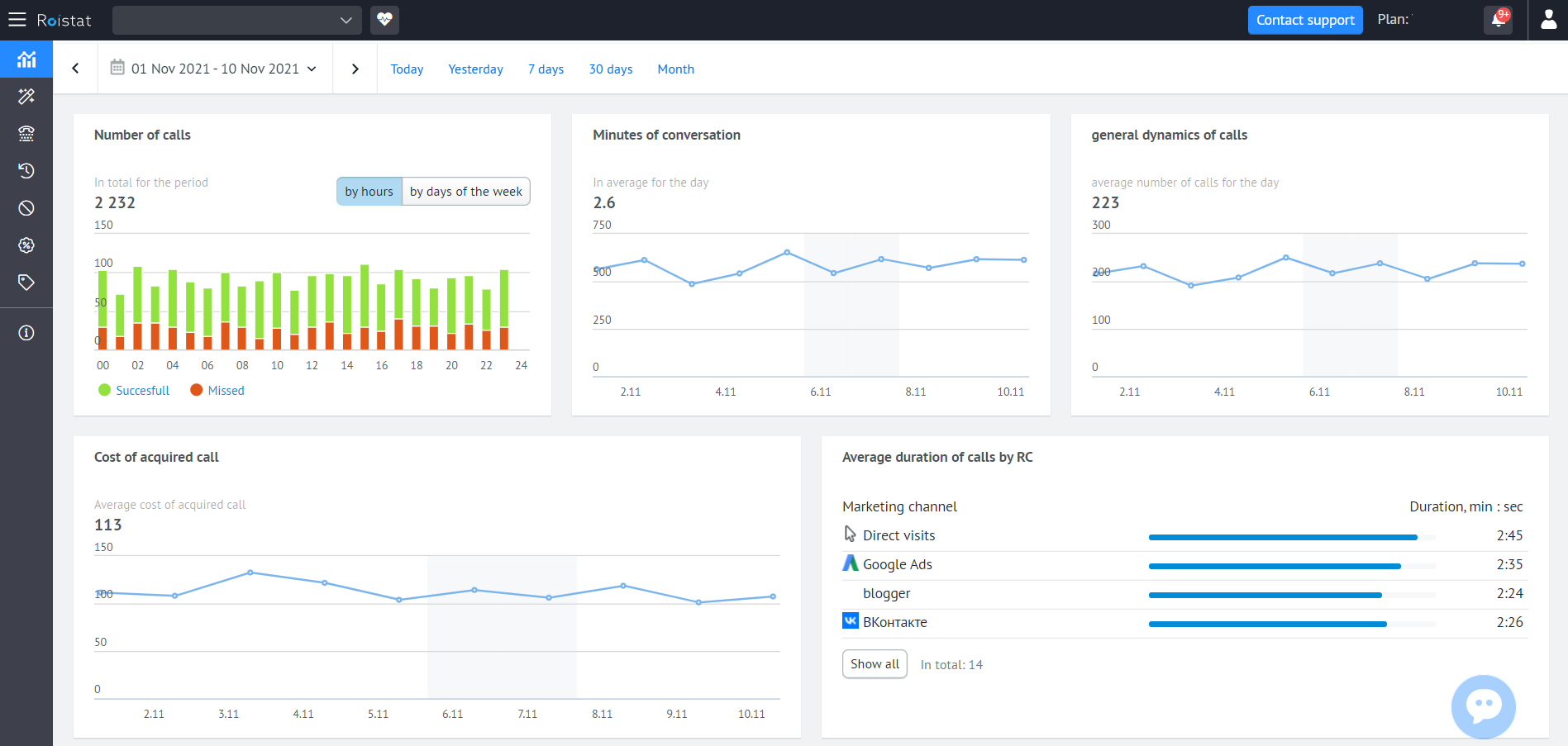Click the ВКонтакте channel icon
The height and width of the screenshot is (746, 1568).
[x=851, y=620]
